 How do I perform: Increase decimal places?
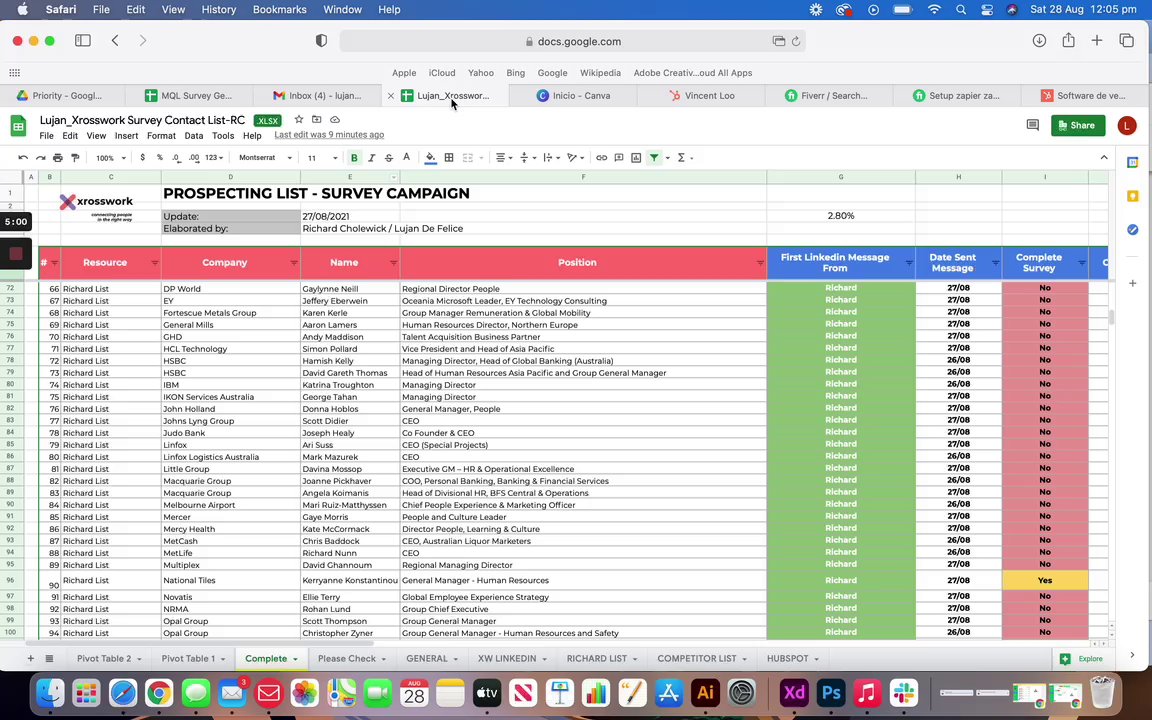194,158
